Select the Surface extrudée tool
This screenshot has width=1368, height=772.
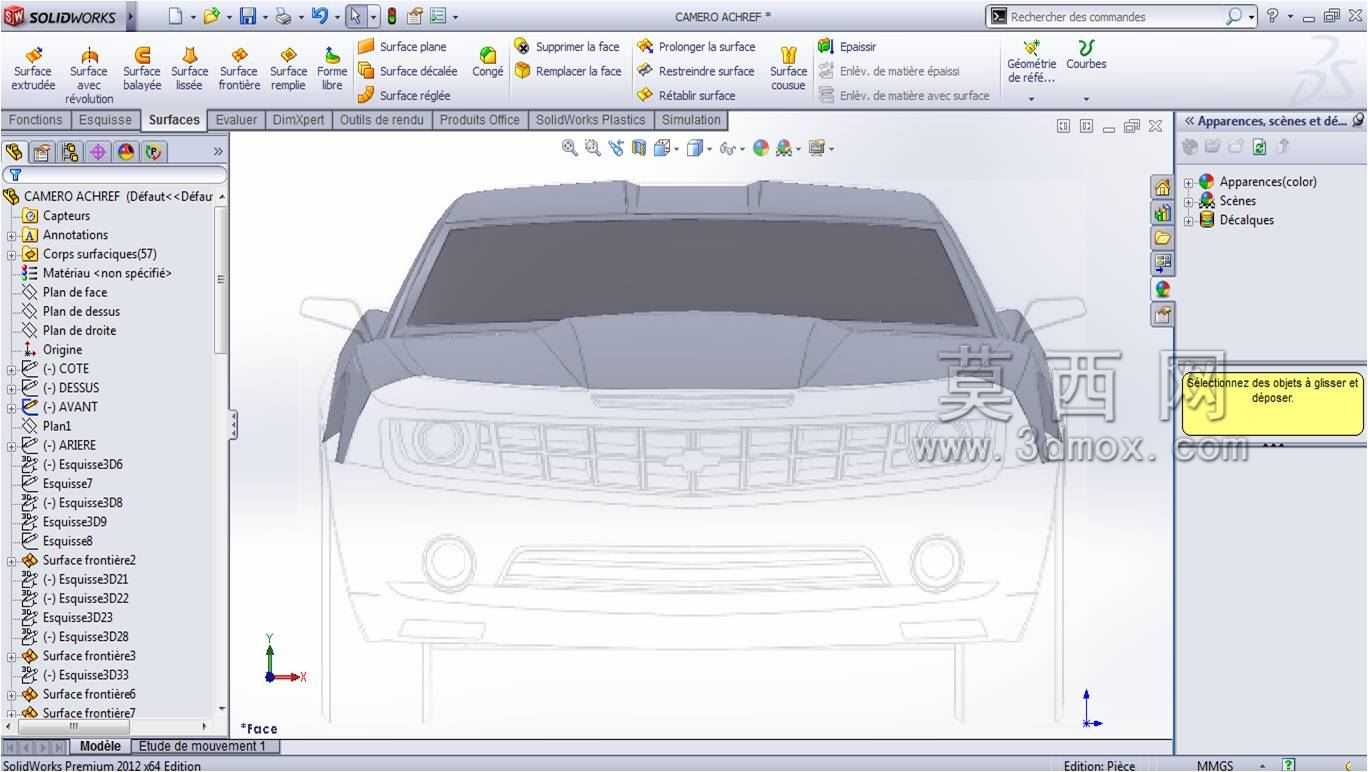(x=33, y=70)
